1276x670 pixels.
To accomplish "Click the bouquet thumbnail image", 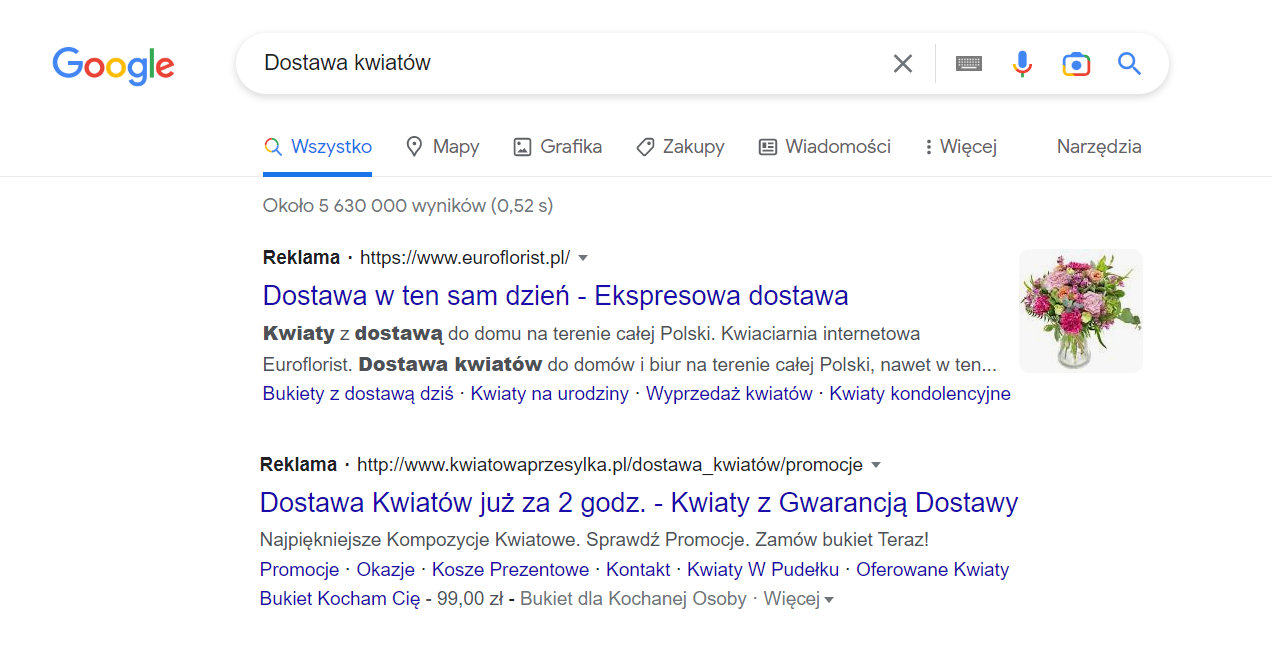I will (1080, 311).
